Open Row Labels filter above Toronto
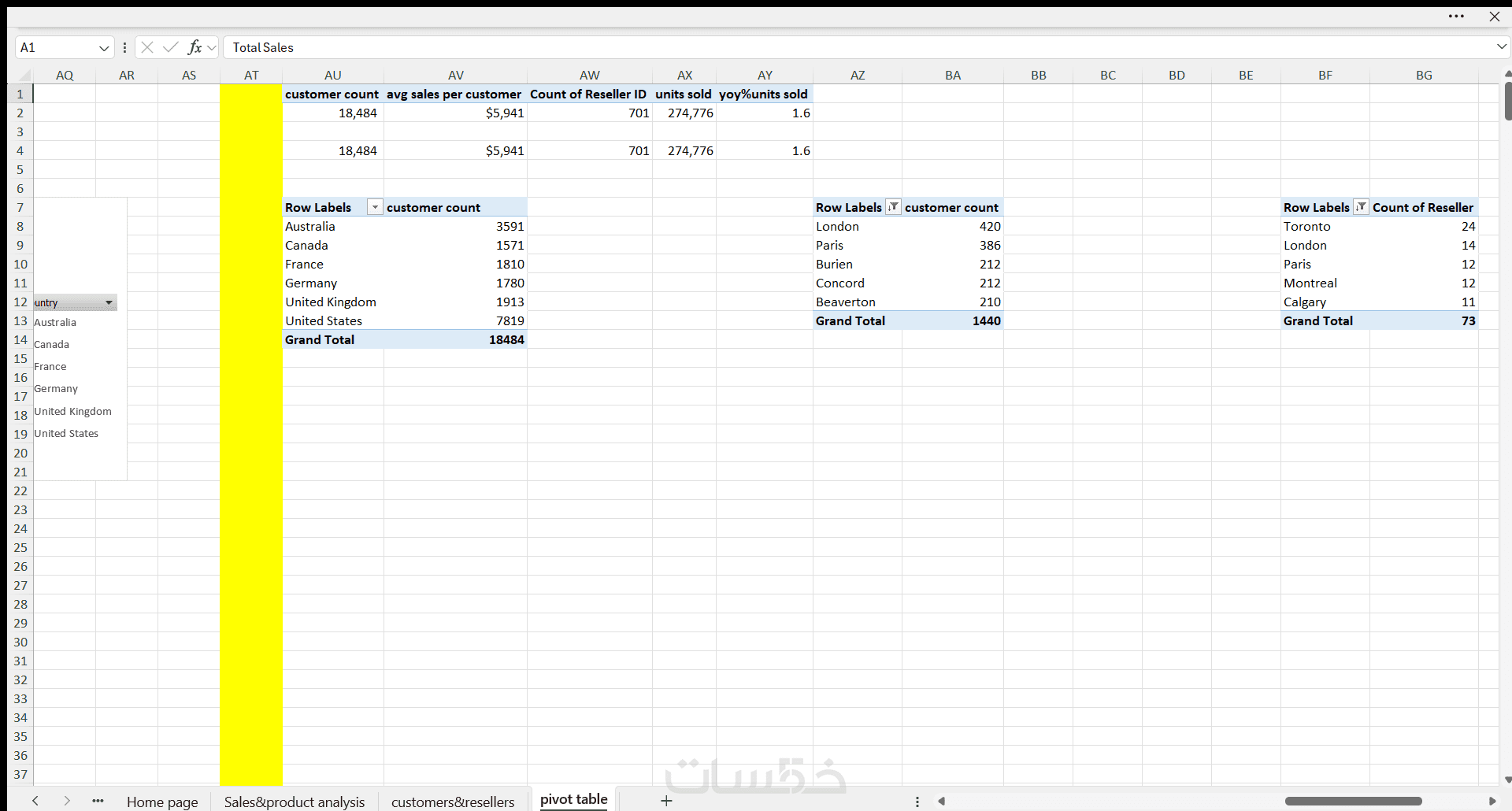 (1361, 207)
